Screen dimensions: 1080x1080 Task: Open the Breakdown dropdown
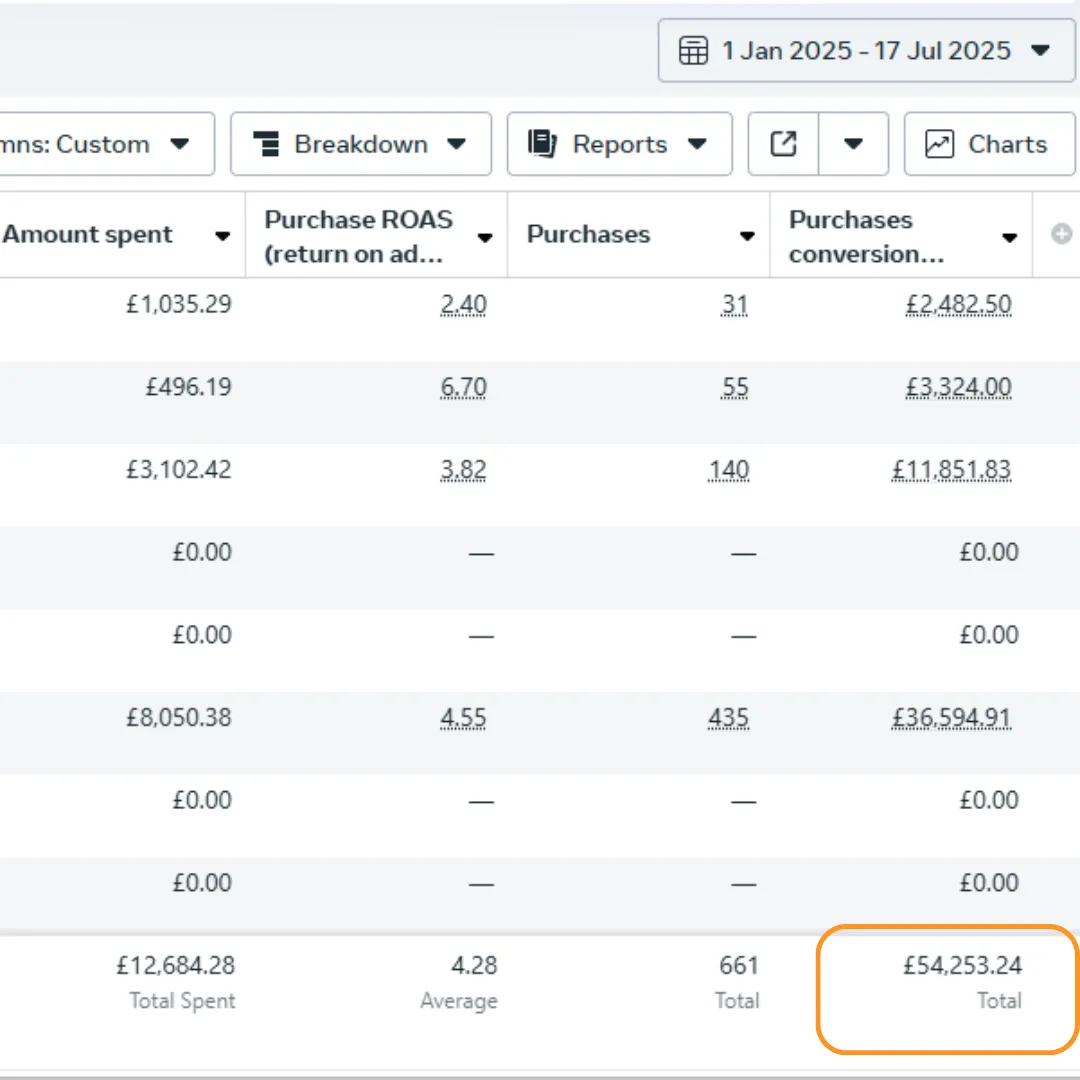[x=361, y=144]
